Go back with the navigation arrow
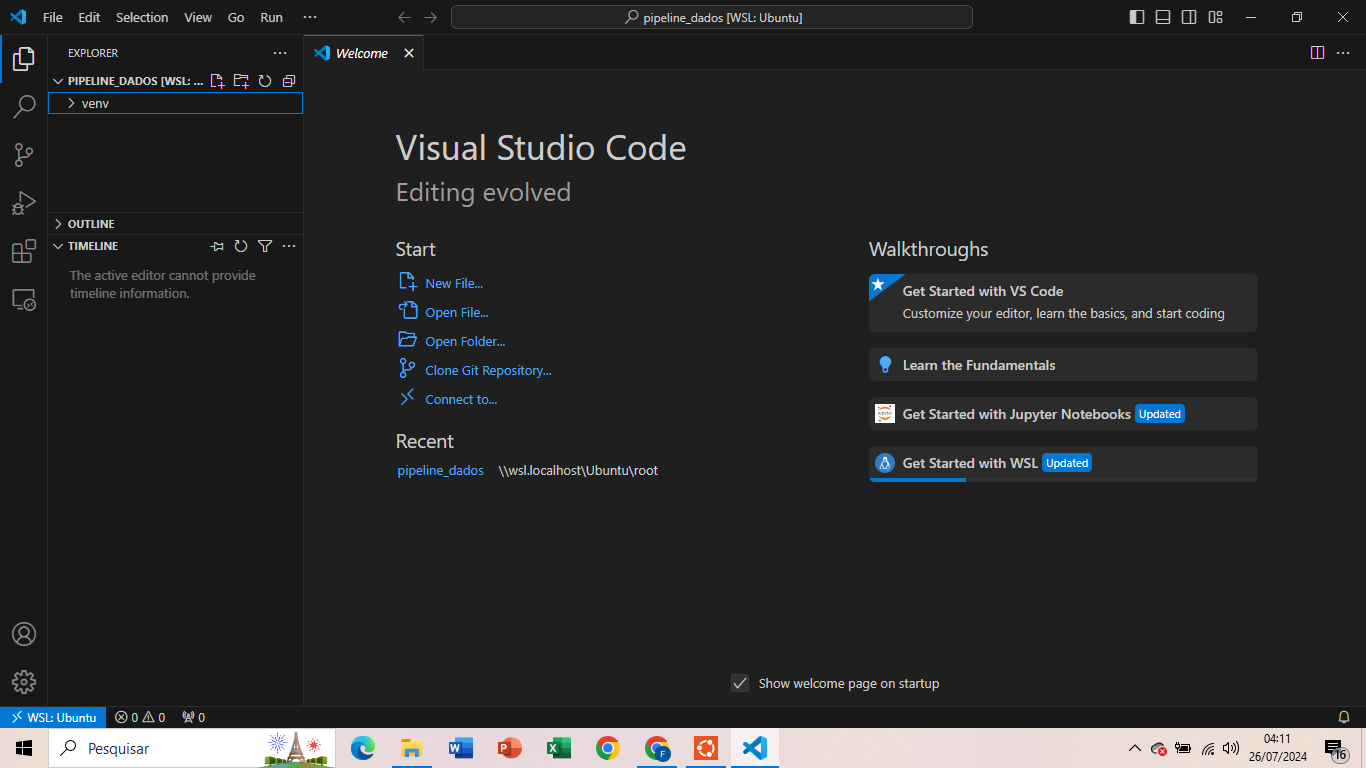Image resolution: width=1366 pixels, height=768 pixels. (x=404, y=17)
